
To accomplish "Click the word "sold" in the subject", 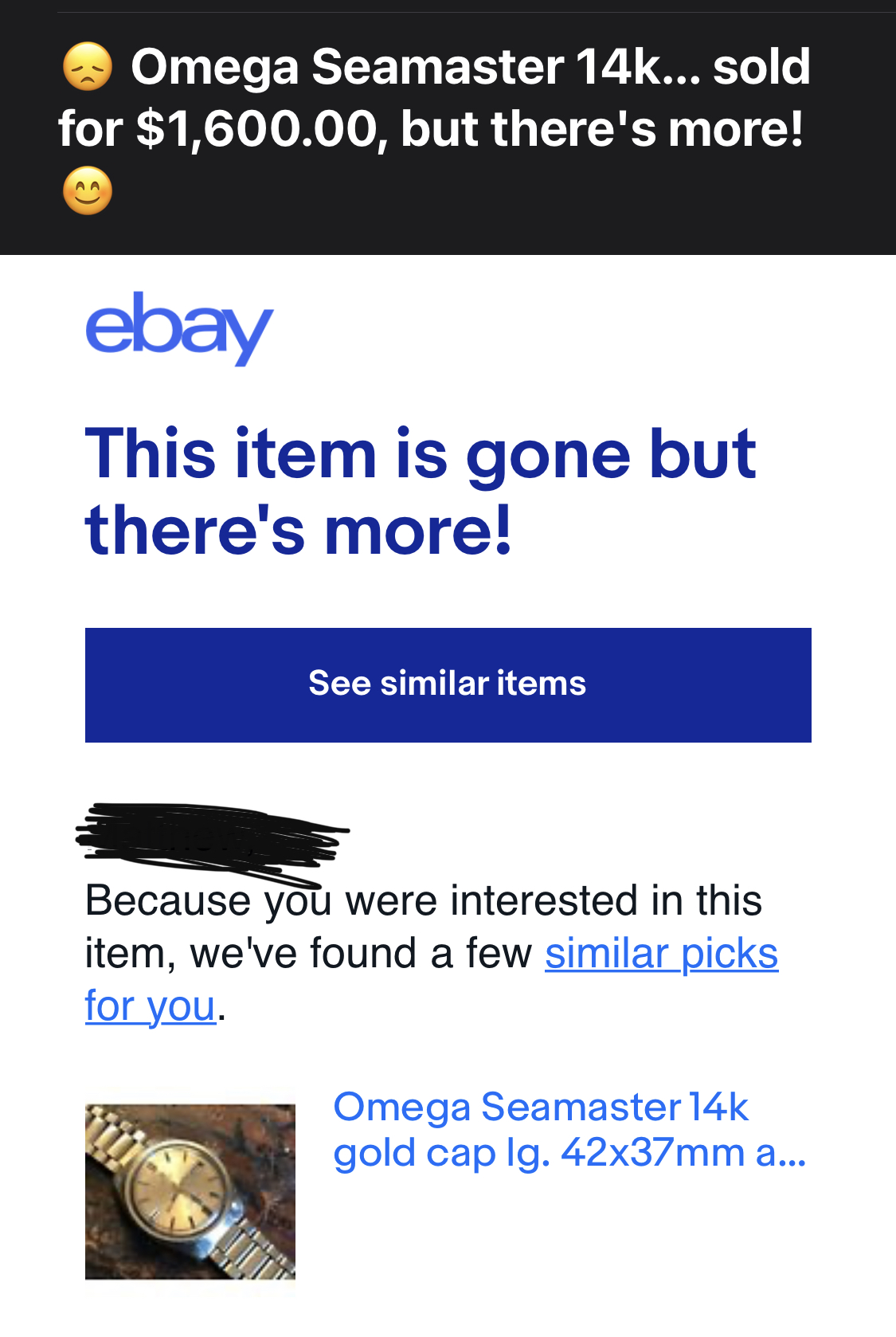I will point(761,67).
